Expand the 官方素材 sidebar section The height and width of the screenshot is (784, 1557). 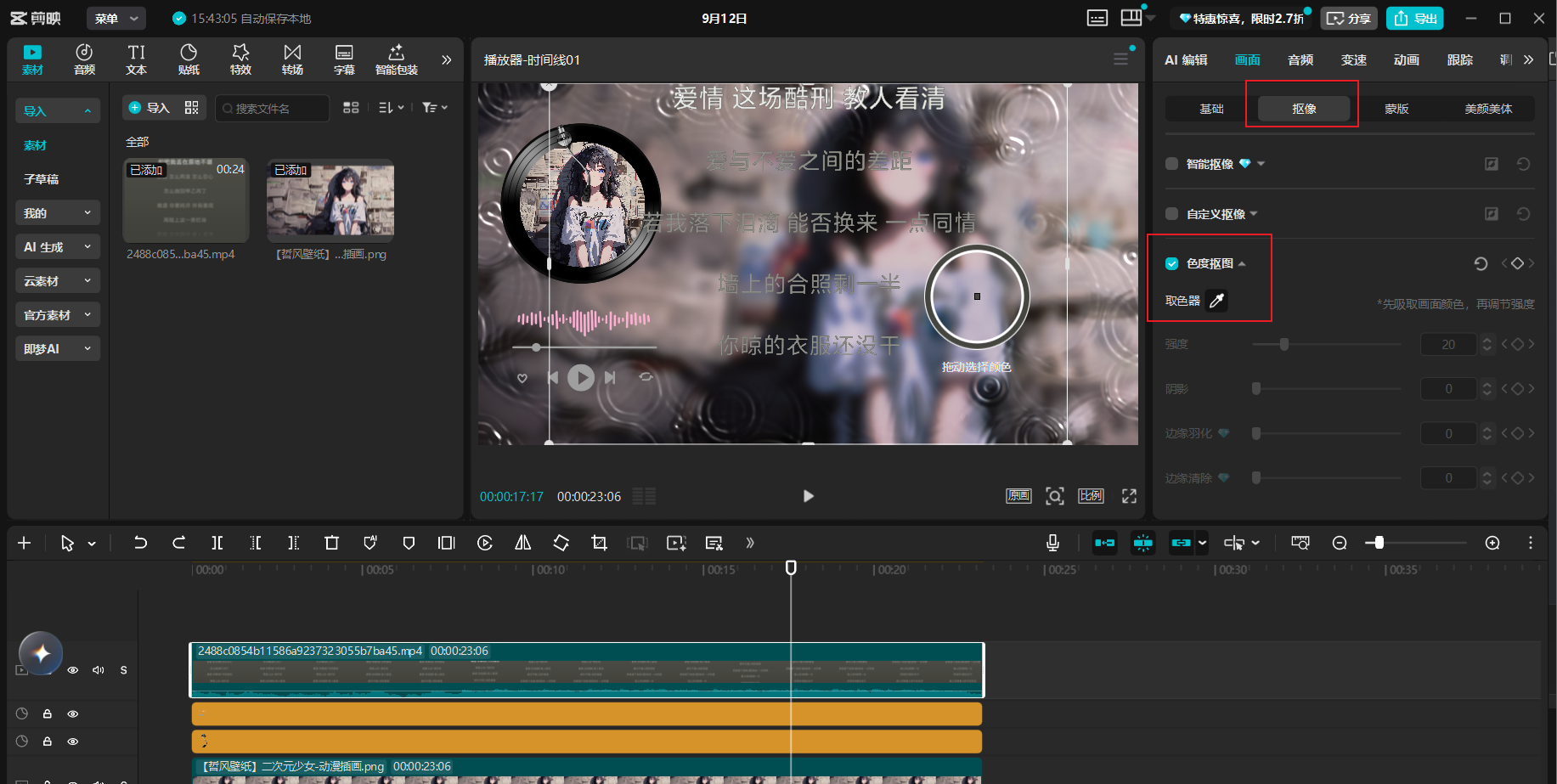[x=58, y=314]
